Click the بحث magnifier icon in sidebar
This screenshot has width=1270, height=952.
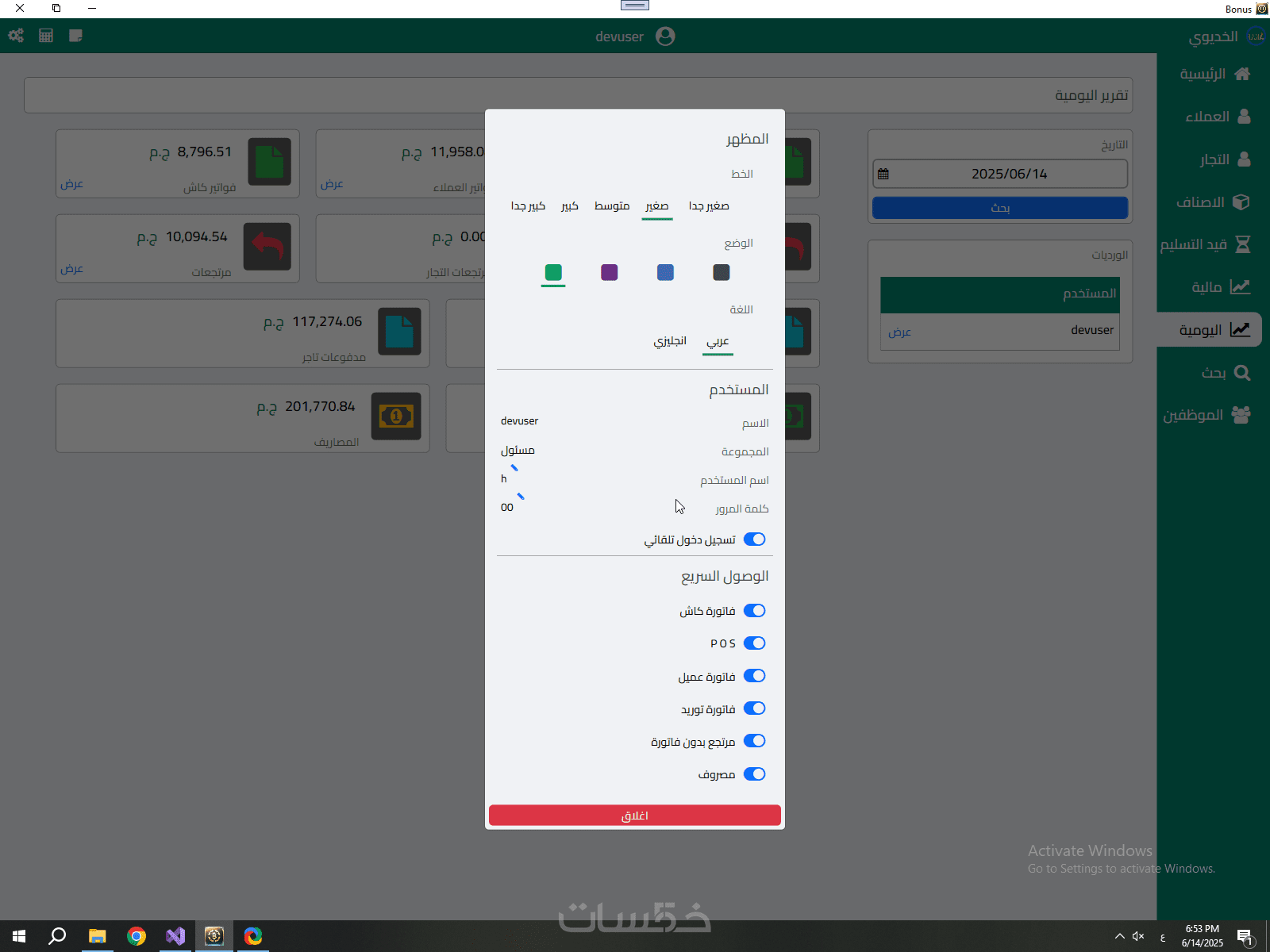tap(1243, 373)
